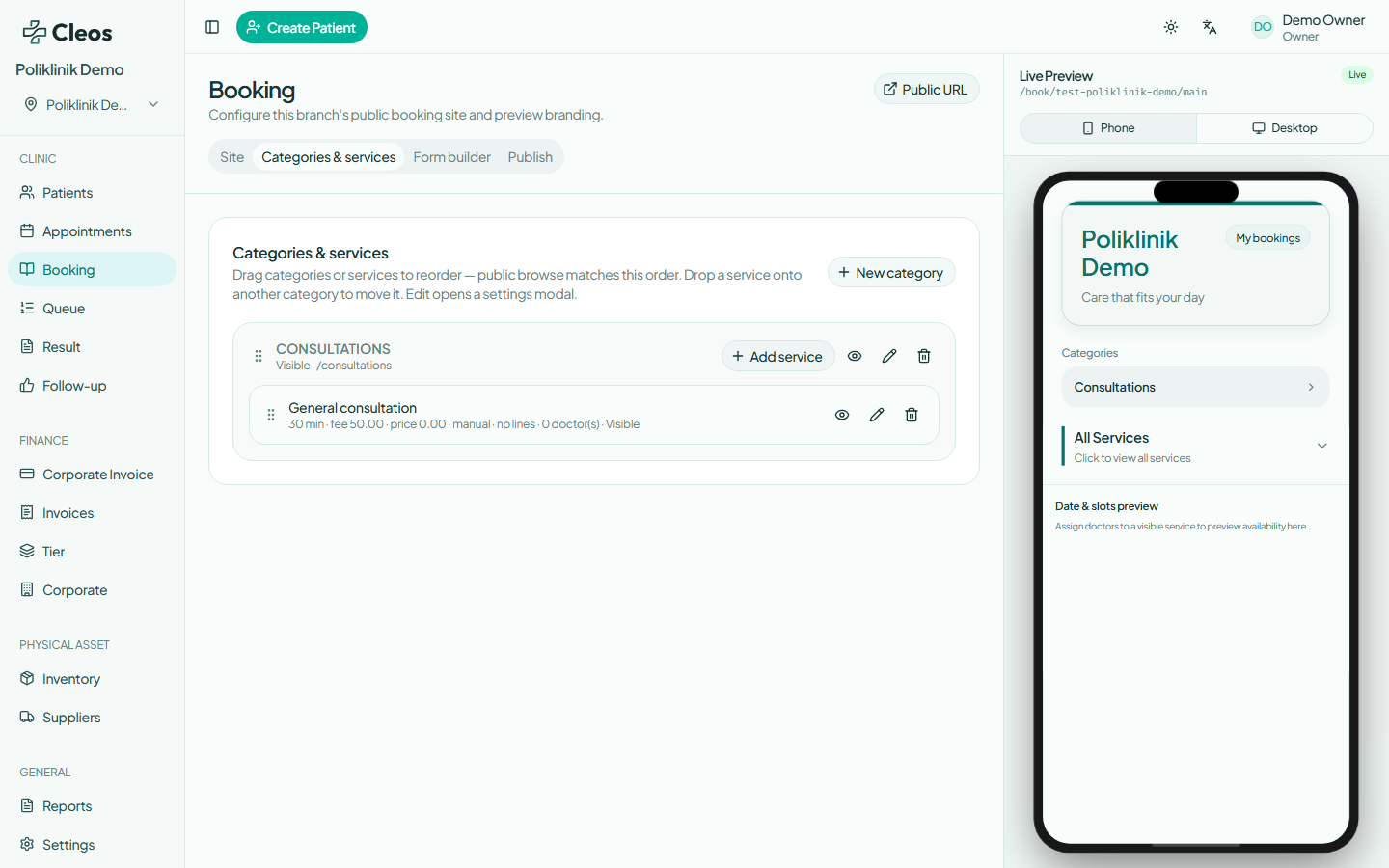Edit General consultation service pencil icon
Image resolution: width=1389 pixels, height=868 pixels.
tap(877, 415)
